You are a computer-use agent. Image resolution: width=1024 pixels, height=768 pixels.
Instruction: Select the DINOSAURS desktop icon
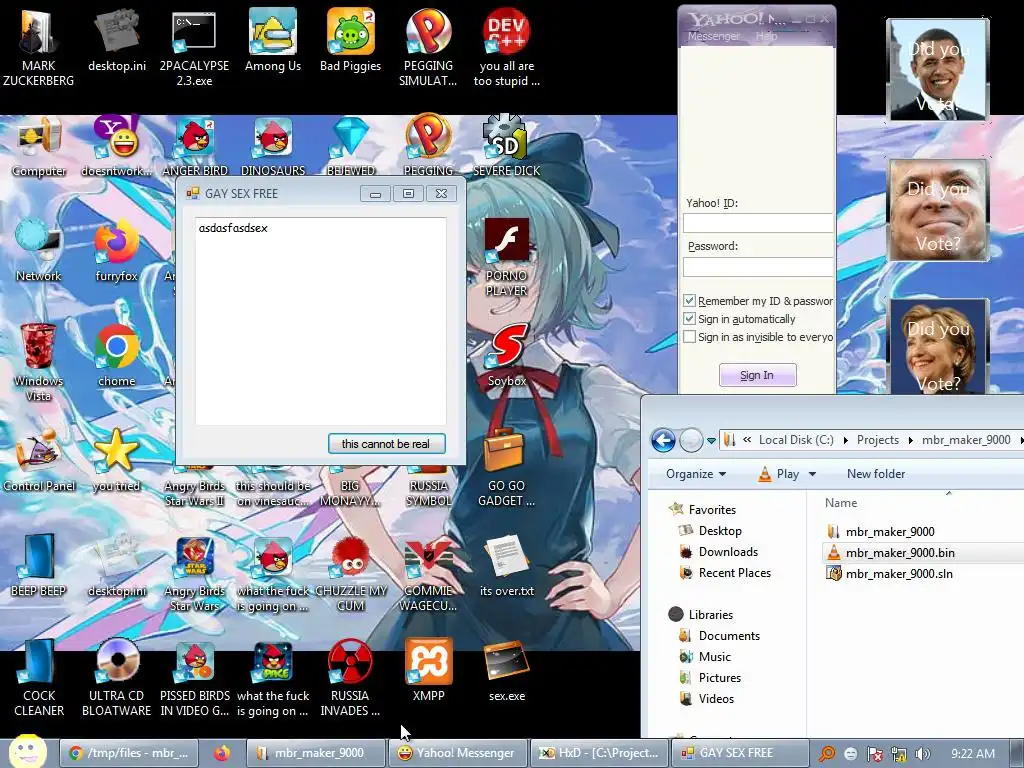pyautogui.click(x=273, y=146)
